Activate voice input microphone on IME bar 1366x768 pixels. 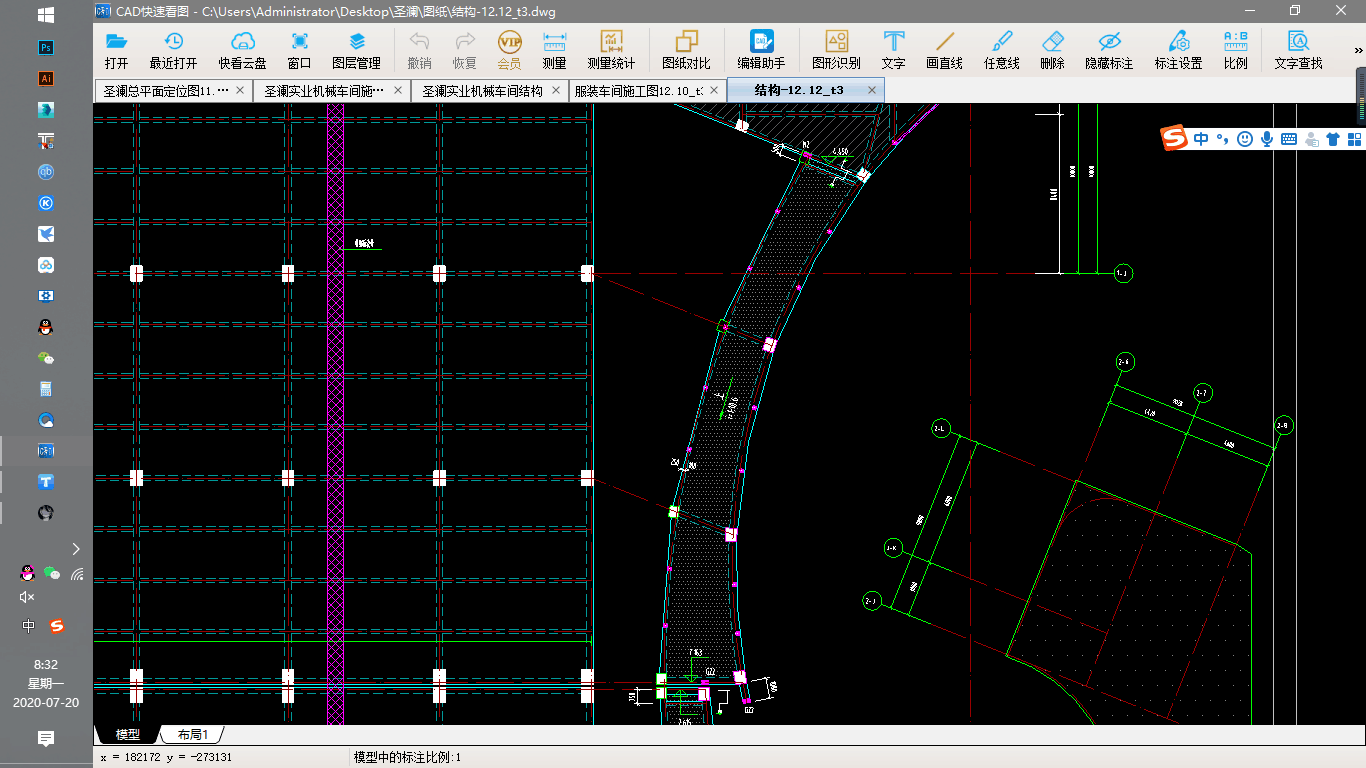(1267, 139)
